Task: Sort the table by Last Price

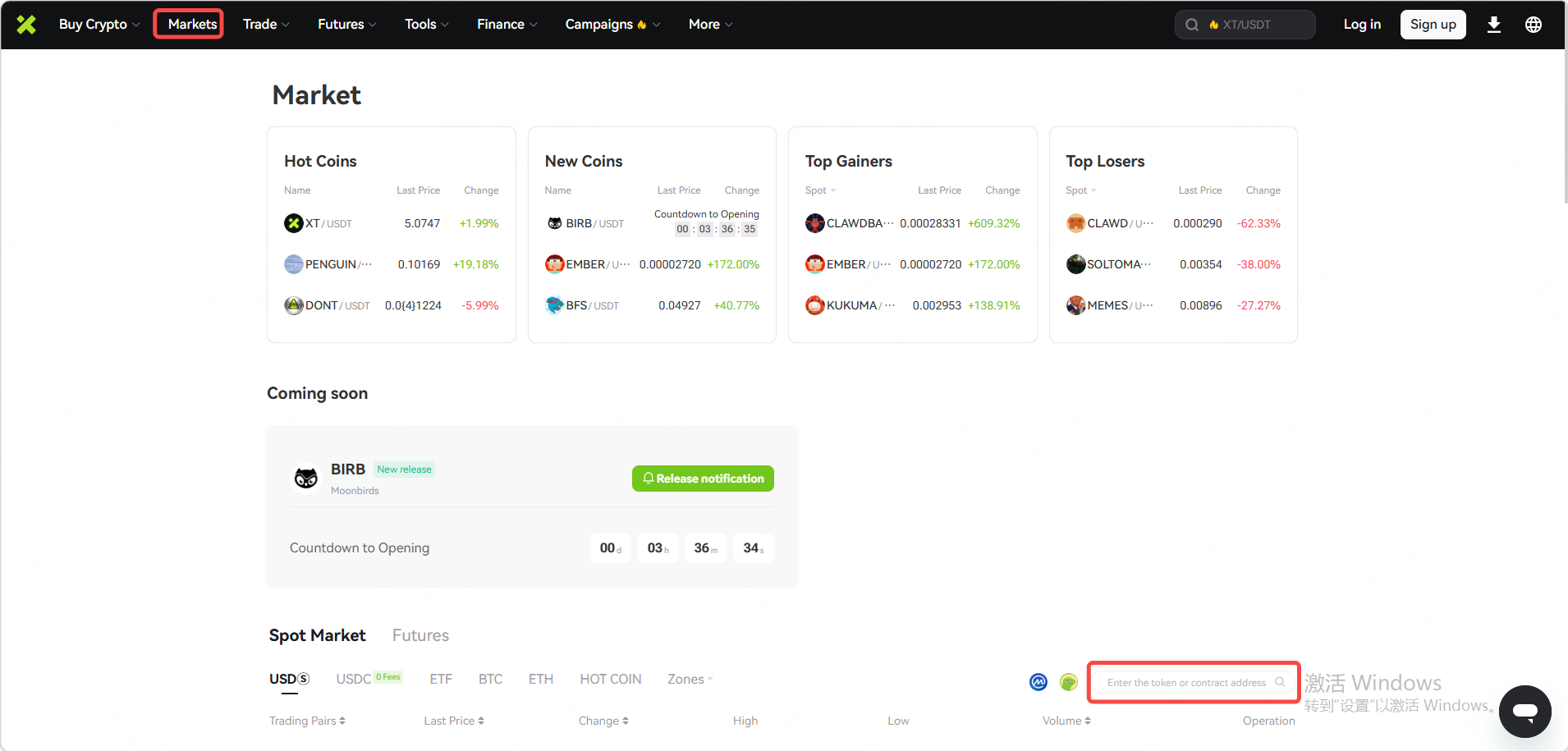Action: [x=453, y=721]
